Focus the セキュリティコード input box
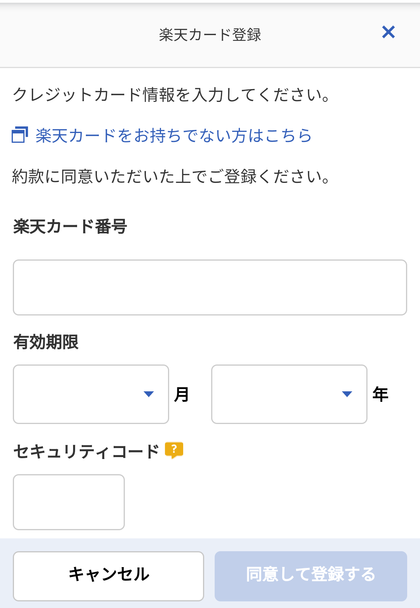This screenshot has width=420, height=608. [x=69, y=502]
